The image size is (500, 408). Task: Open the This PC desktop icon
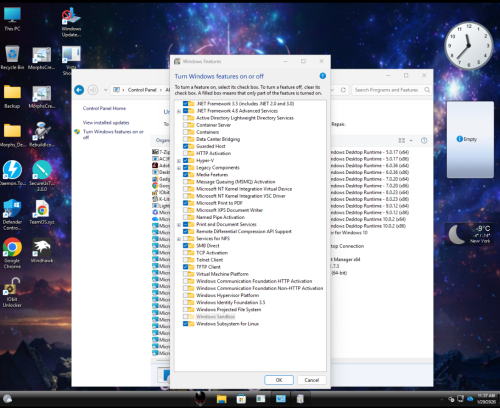(x=12, y=19)
